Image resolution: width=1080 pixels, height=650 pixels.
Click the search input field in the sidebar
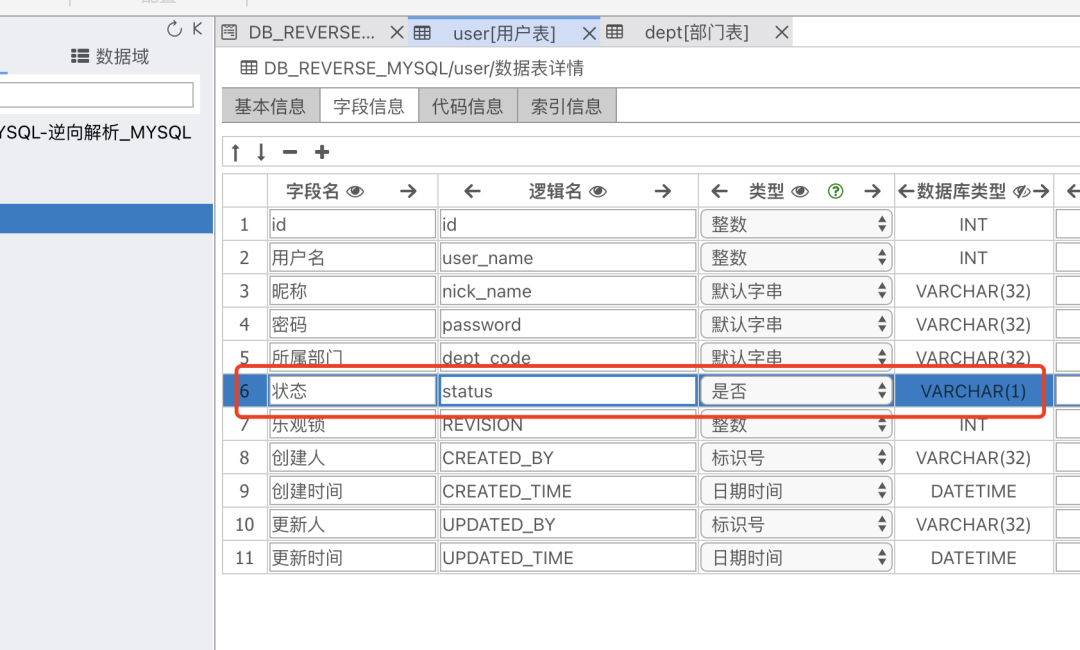point(95,95)
